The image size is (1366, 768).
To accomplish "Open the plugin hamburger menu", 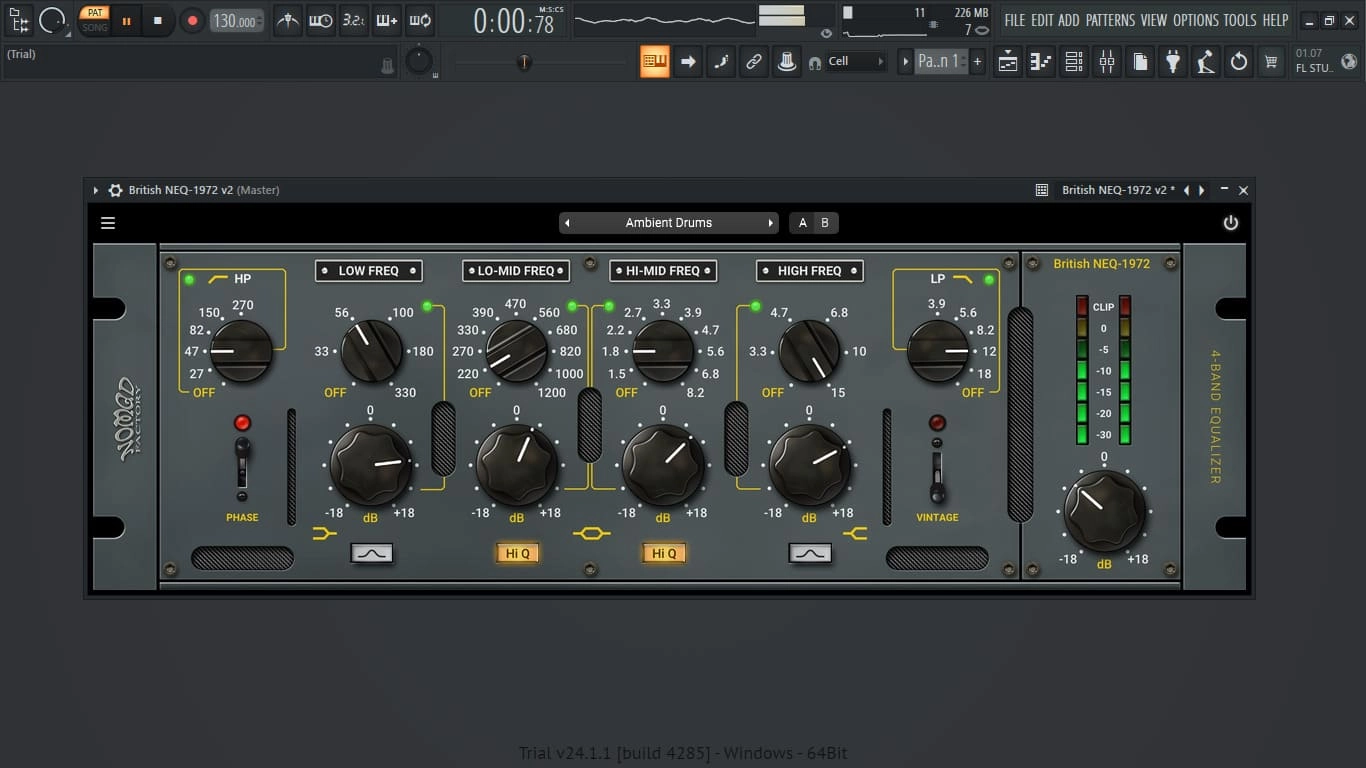I will pyautogui.click(x=108, y=223).
